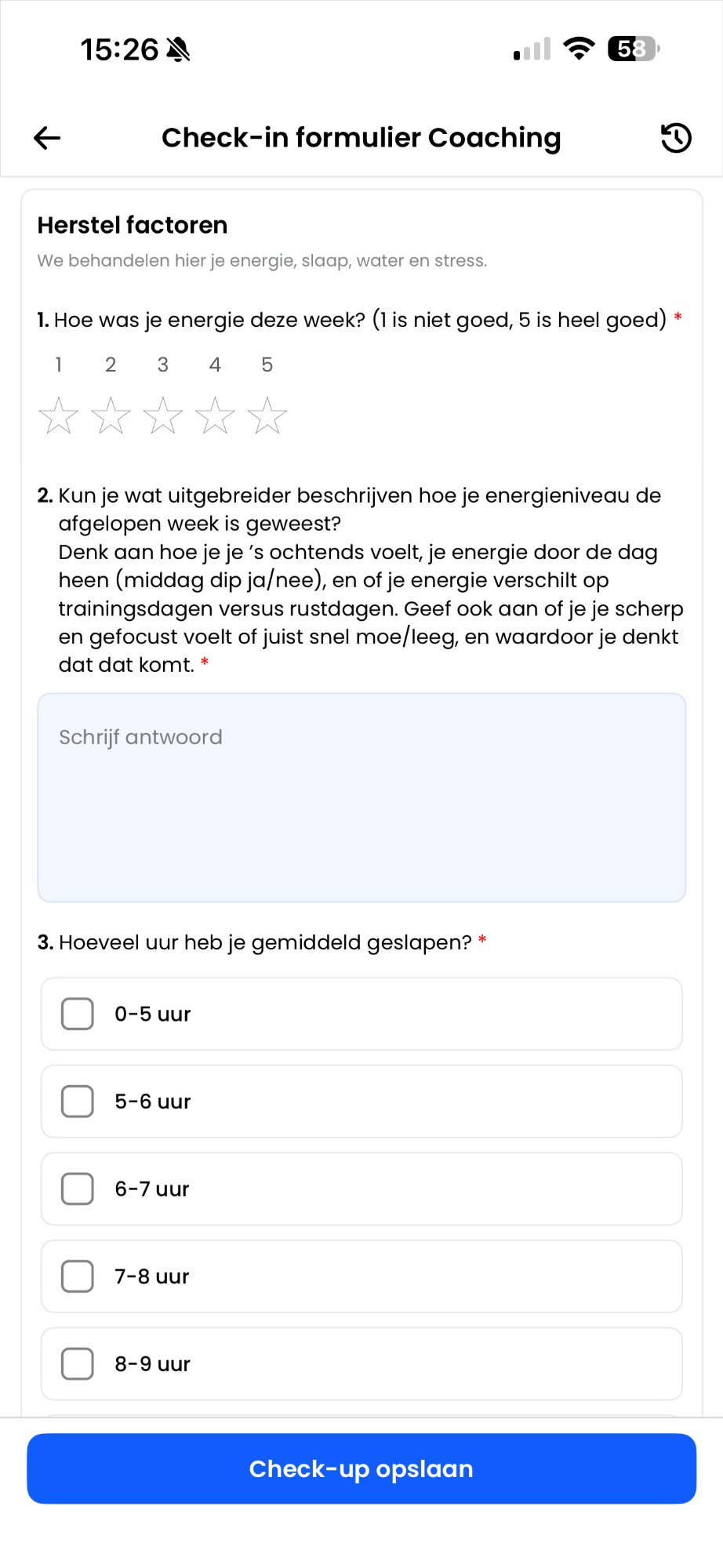Enable the 8-9 uur checkbox

pyautogui.click(x=78, y=1364)
